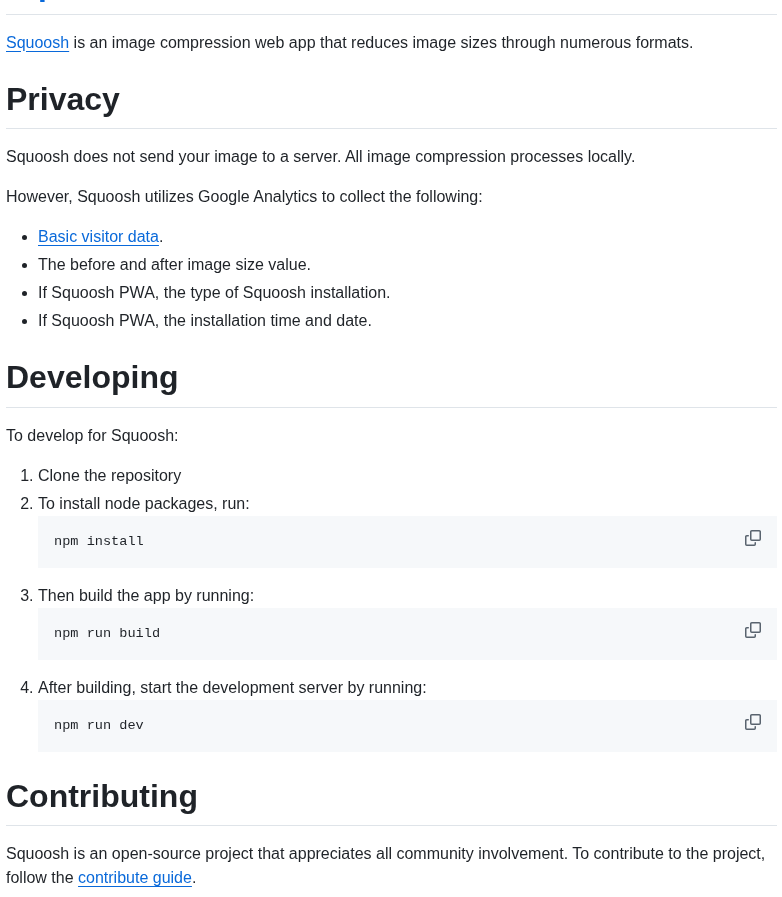The height and width of the screenshot is (897, 782).
Task: Click the Privacy heading
Action: tap(63, 99)
